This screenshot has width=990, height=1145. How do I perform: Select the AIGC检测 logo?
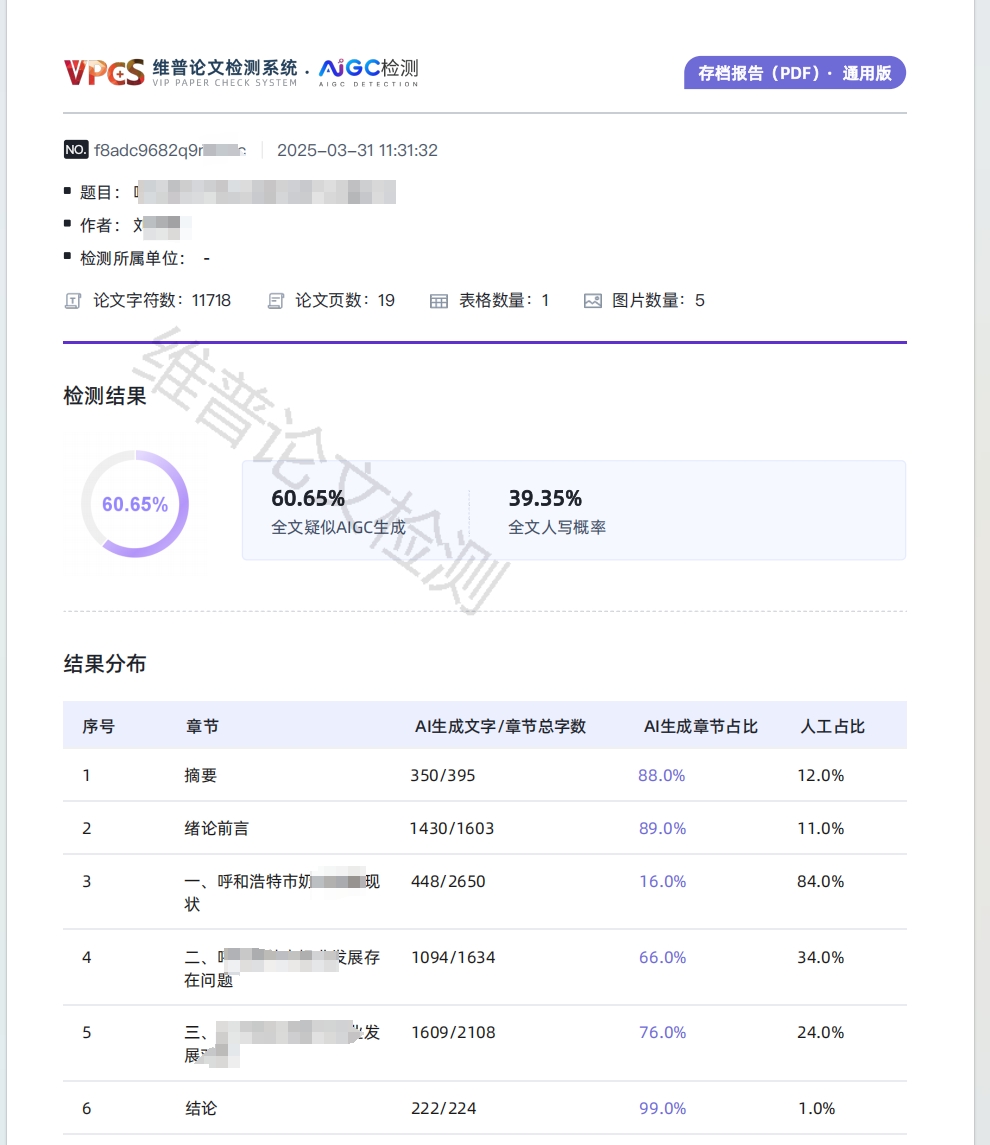pos(367,71)
